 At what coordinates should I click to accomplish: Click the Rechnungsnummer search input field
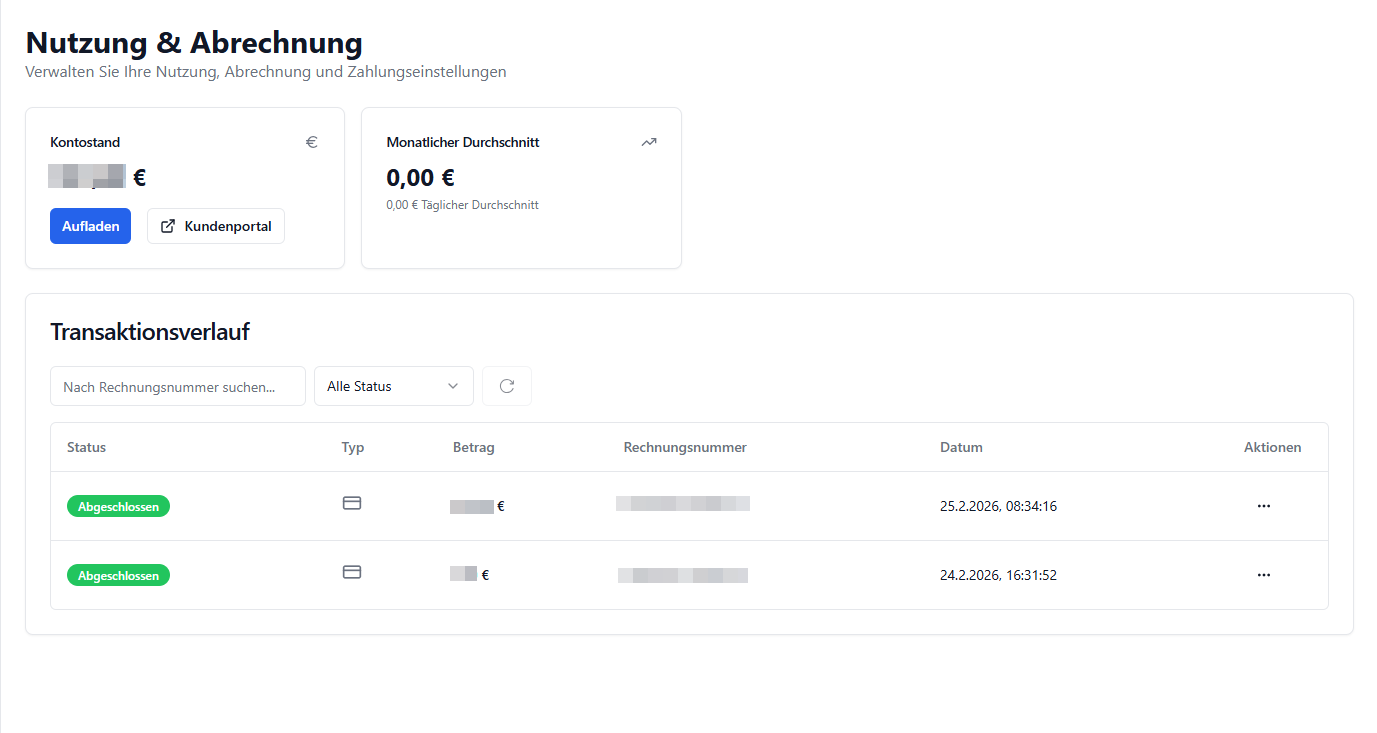(x=178, y=385)
